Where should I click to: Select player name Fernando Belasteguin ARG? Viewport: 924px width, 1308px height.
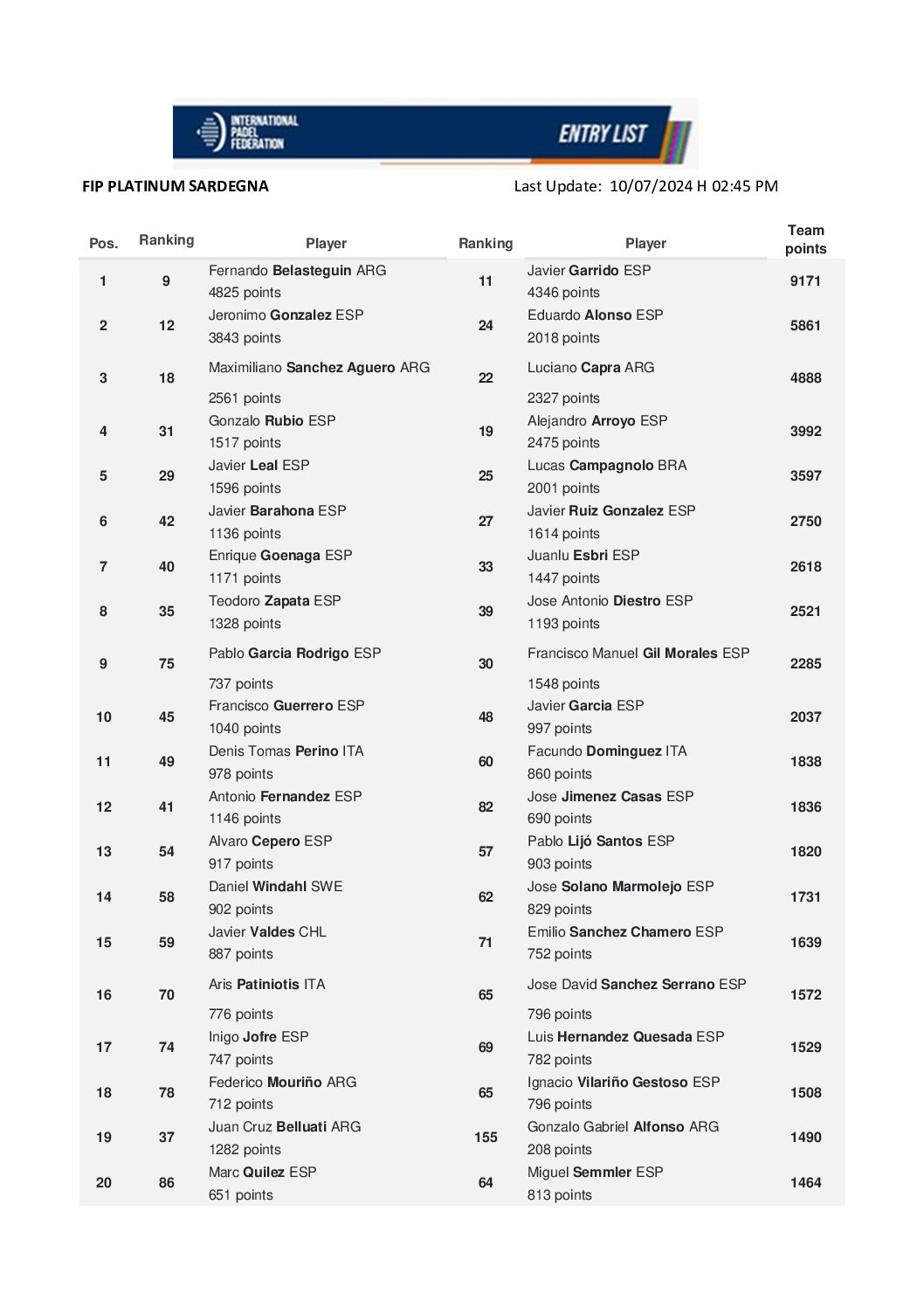(x=297, y=271)
